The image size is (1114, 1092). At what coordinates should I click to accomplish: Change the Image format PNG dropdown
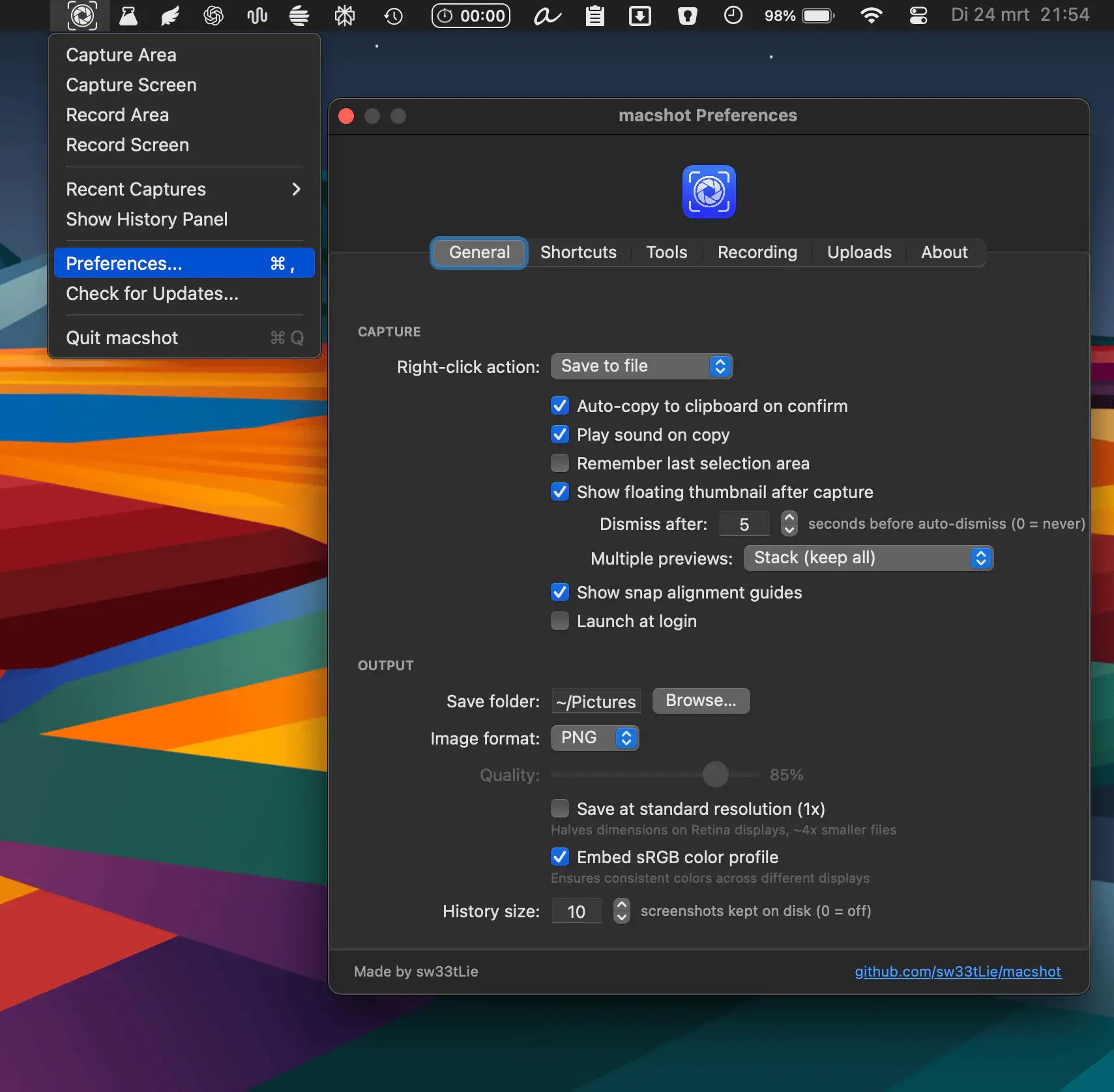pyautogui.click(x=594, y=738)
